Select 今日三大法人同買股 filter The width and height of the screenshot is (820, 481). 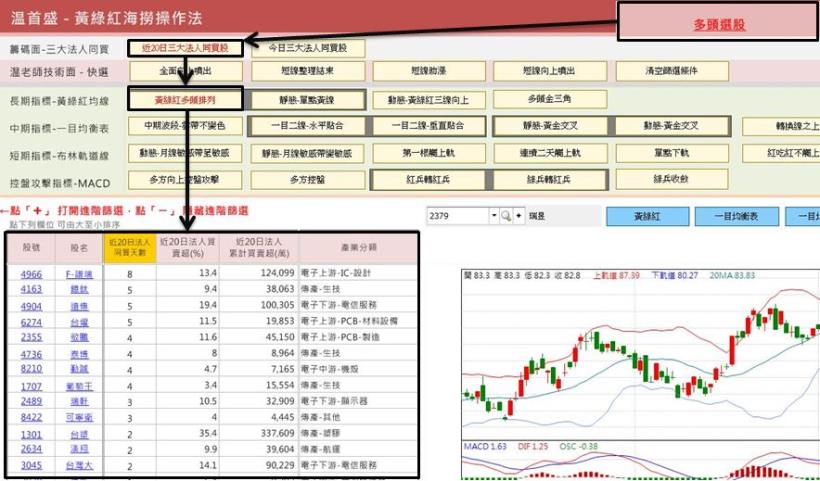[308, 49]
